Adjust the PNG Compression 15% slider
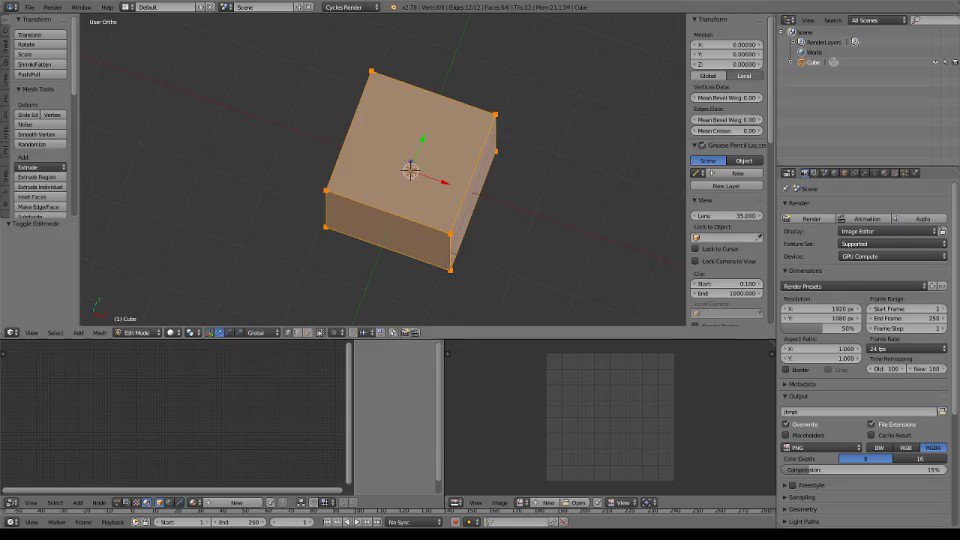960x540 pixels. [x=863, y=470]
